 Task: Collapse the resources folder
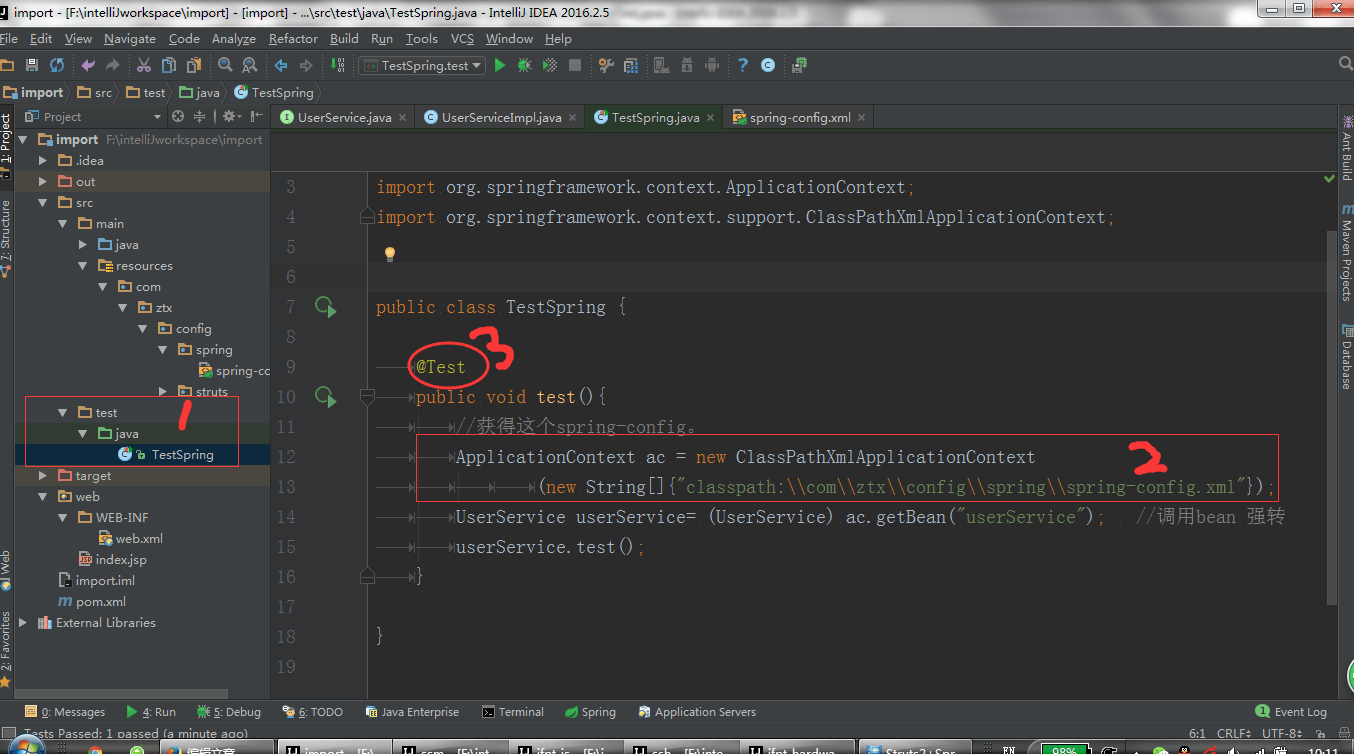pos(84,266)
